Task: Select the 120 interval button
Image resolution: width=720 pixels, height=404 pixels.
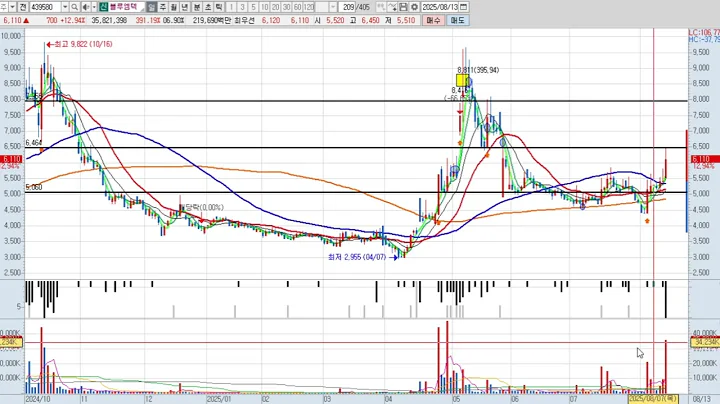Action: [309, 7]
